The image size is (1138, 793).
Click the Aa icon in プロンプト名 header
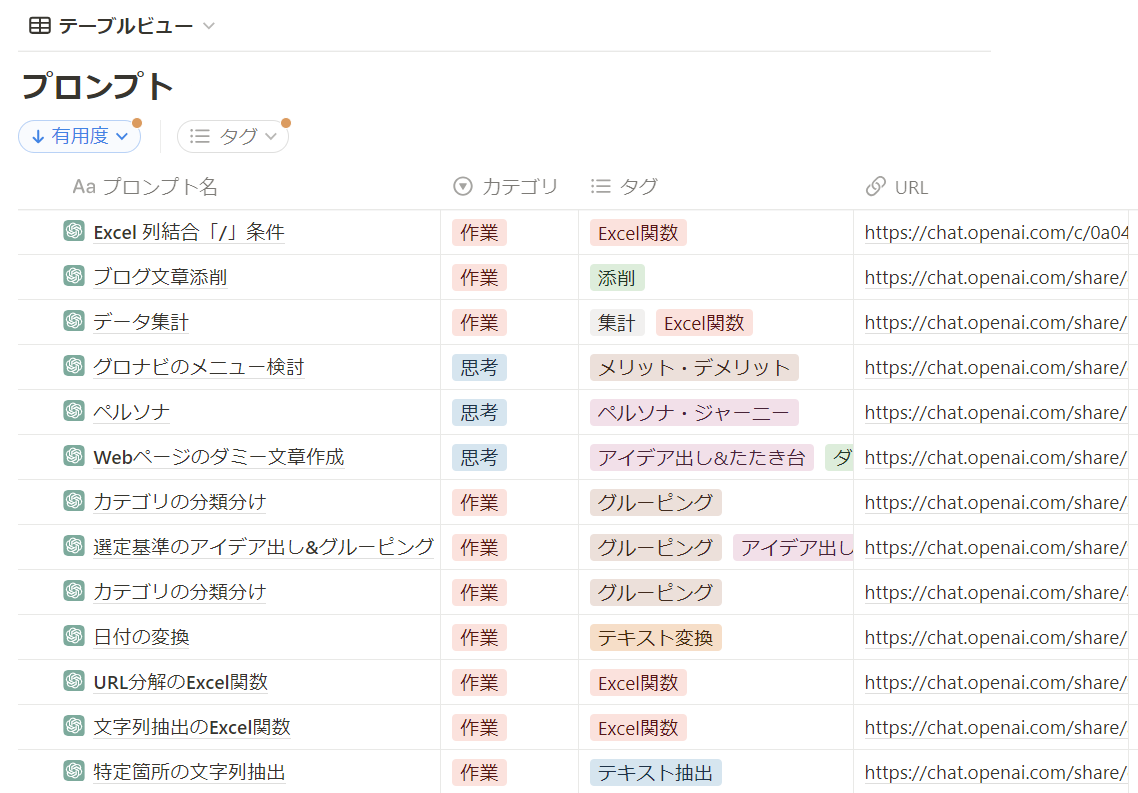coord(85,187)
